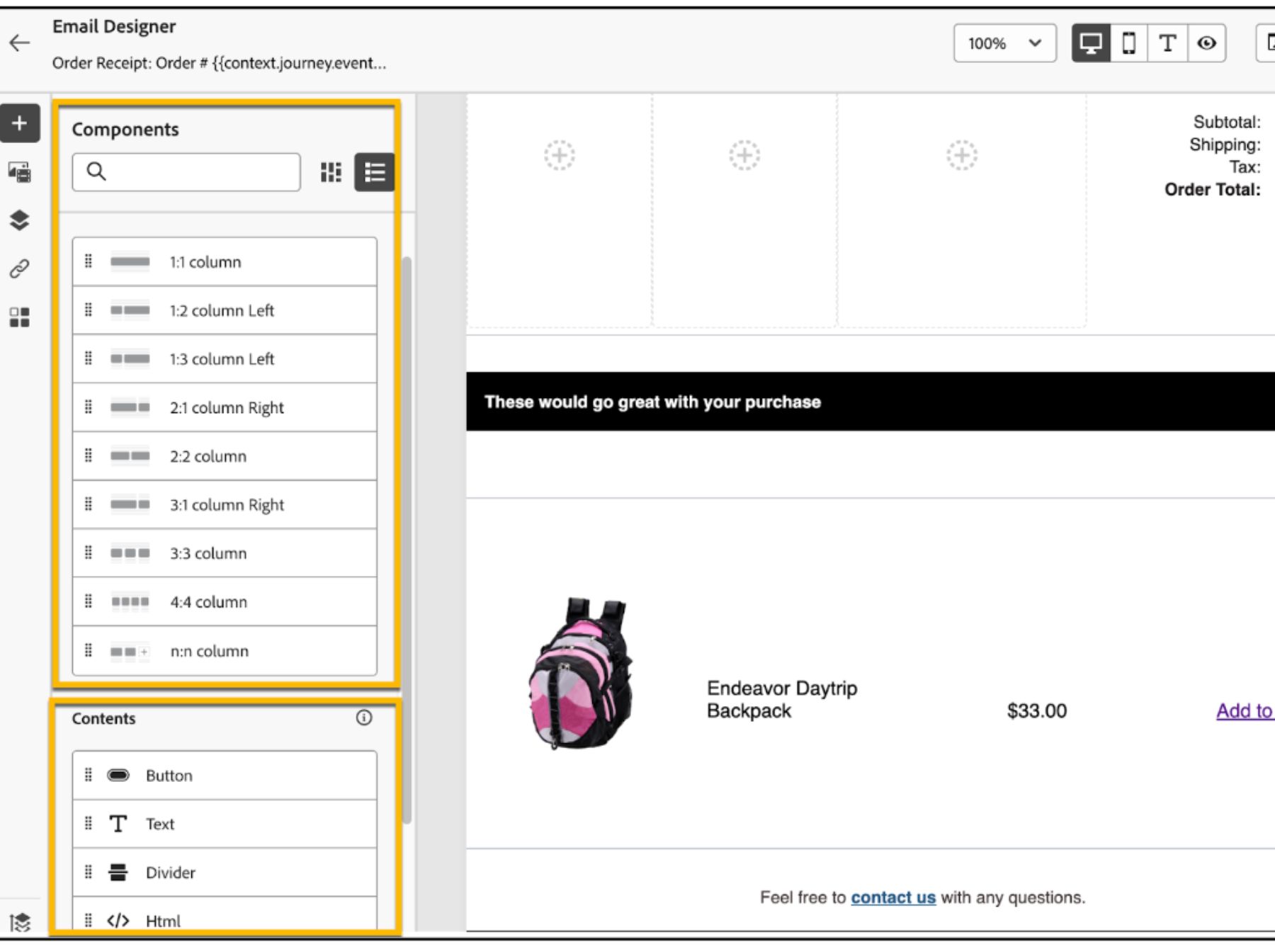Click the add content plus icon
The width and height of the screenshot is (1275, 952).
(20, 122)
